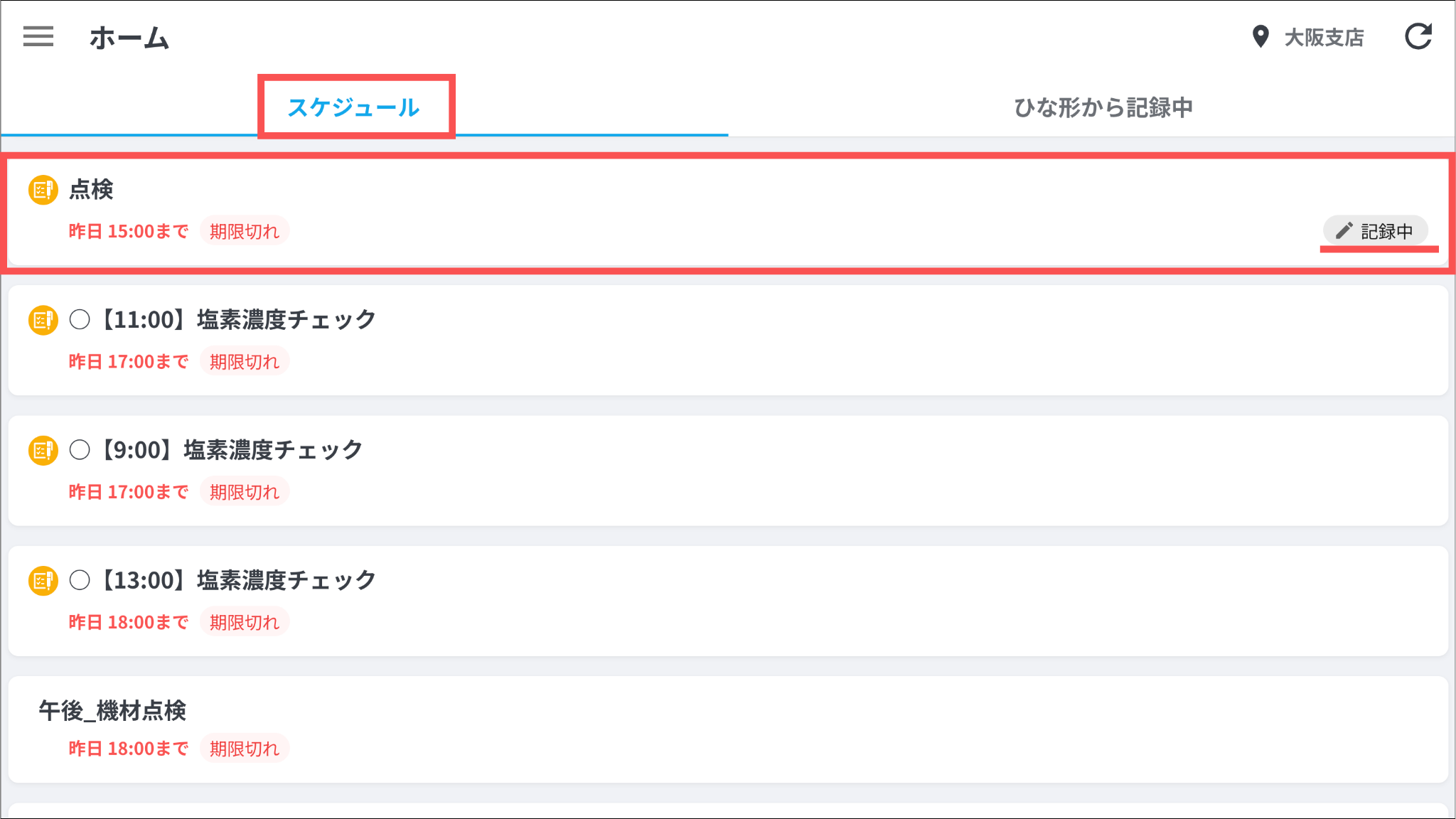
Task: Click the yellow checklist icon beside 点検
Action: (x=43, y=190)
